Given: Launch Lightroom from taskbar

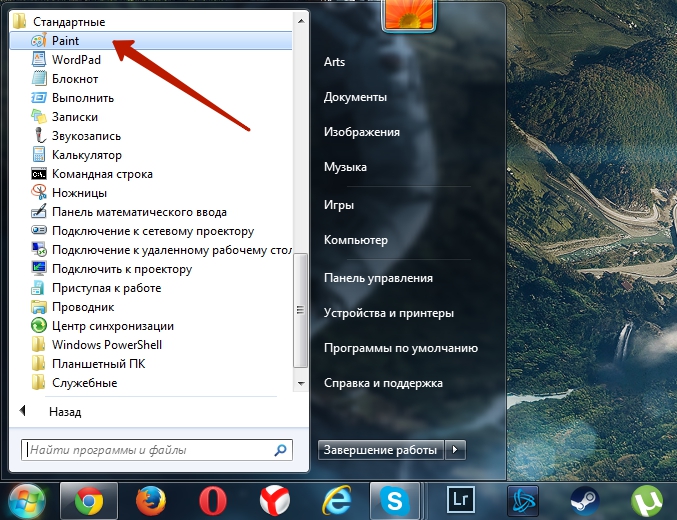Looking at the screenshot, I should [x=461, y=501].
